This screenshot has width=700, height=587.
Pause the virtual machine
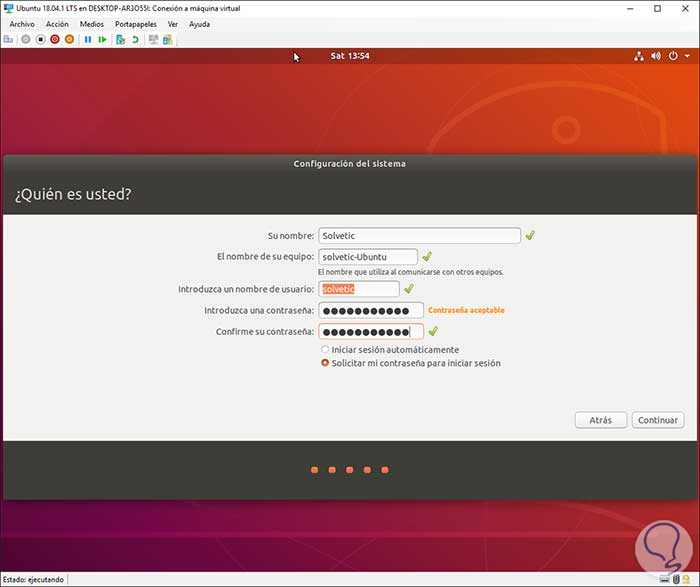click(88, 40)
